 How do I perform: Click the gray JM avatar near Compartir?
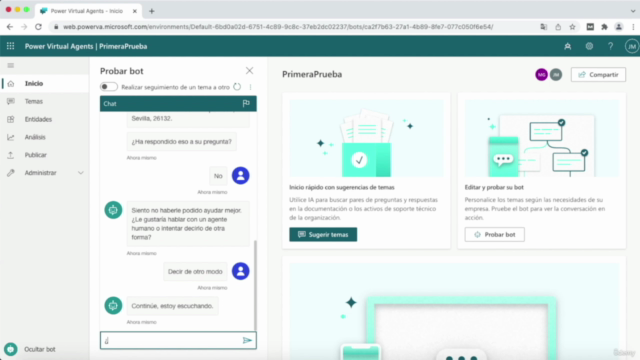pos(556,75)
